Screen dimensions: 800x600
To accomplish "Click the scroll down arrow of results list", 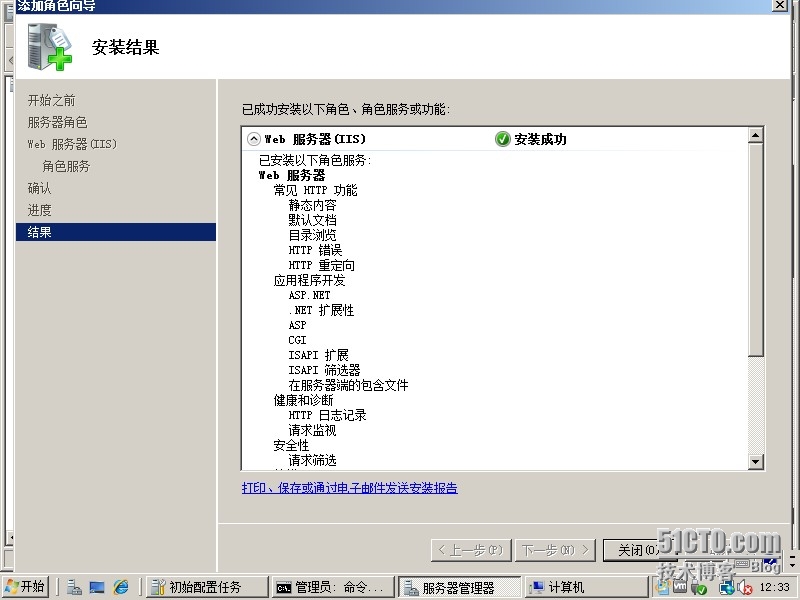I will (x=756, y=462).
